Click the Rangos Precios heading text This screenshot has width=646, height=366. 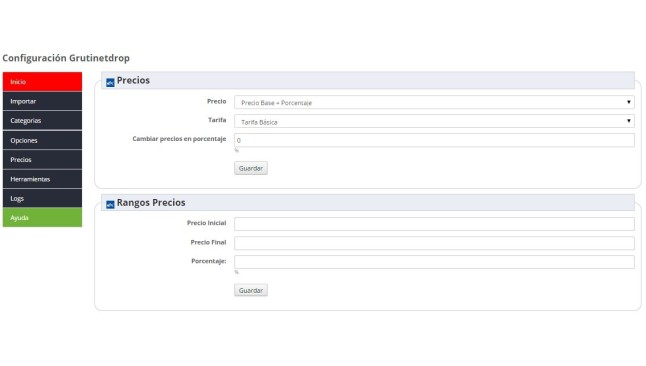[x=151, y=202]
